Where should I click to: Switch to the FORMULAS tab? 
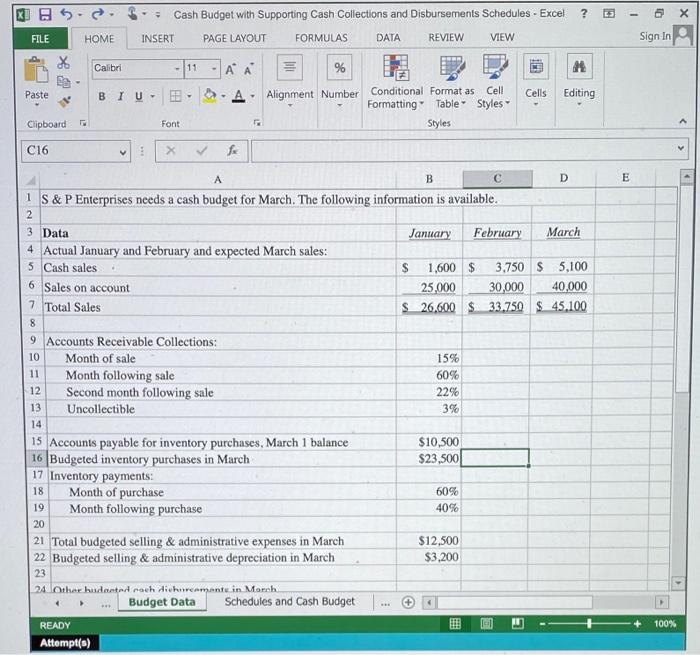[x=321, y=38]
